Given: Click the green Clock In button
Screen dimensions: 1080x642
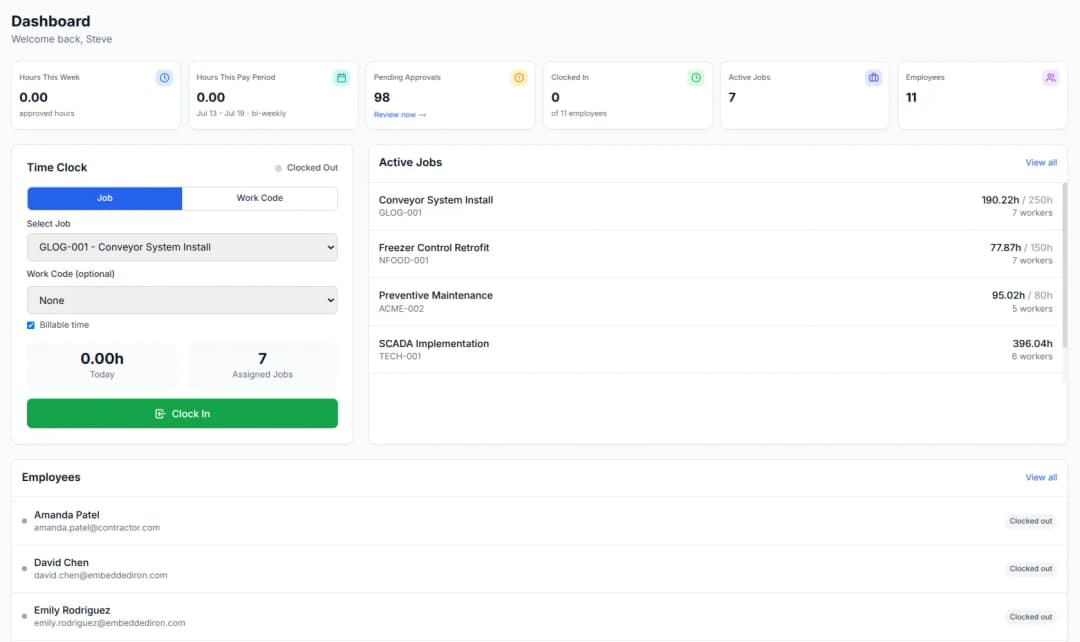Looking at the screenshot, I should (x=182, y=413).
